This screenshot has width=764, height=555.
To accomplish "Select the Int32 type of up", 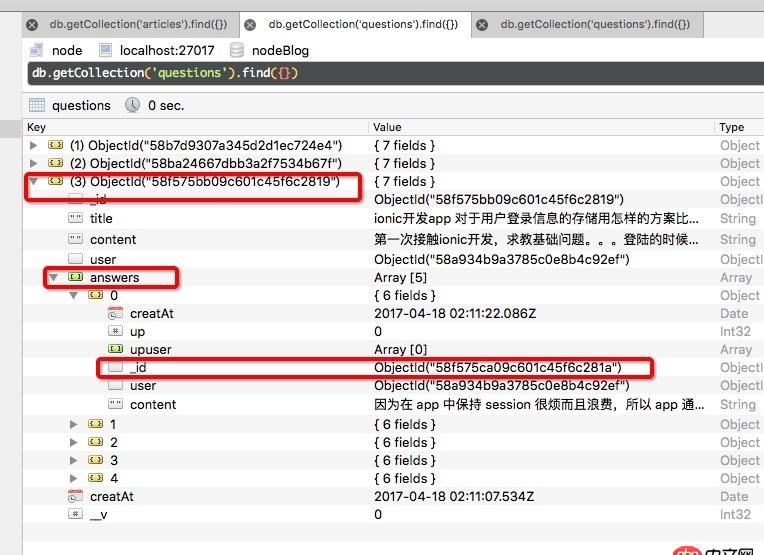I will pyautogui.click(x=735, y=331).
